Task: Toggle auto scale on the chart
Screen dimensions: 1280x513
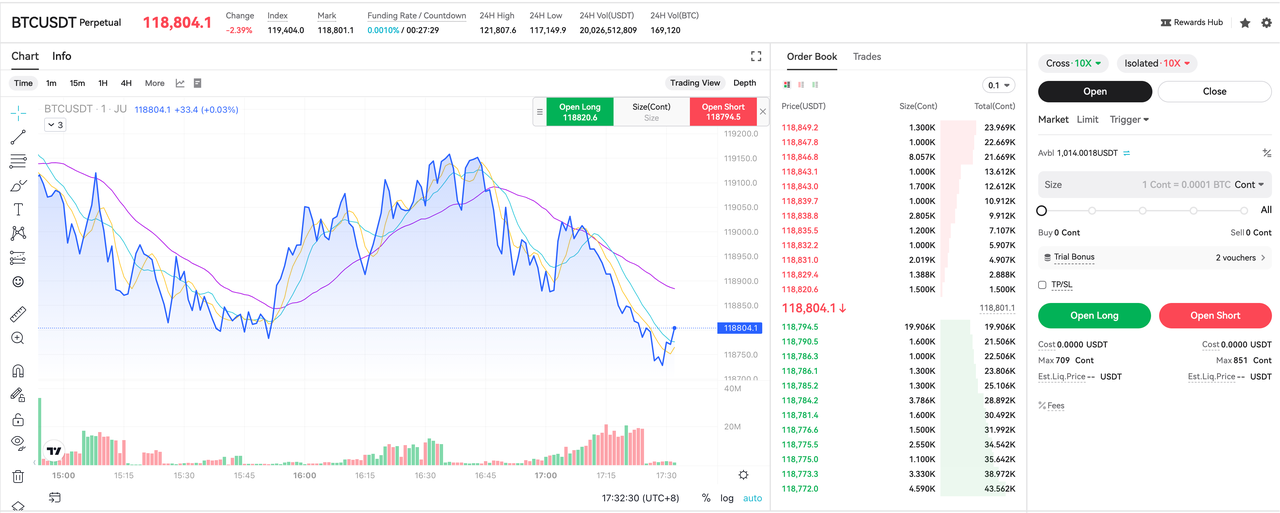Action: click(x=752, y=498)
